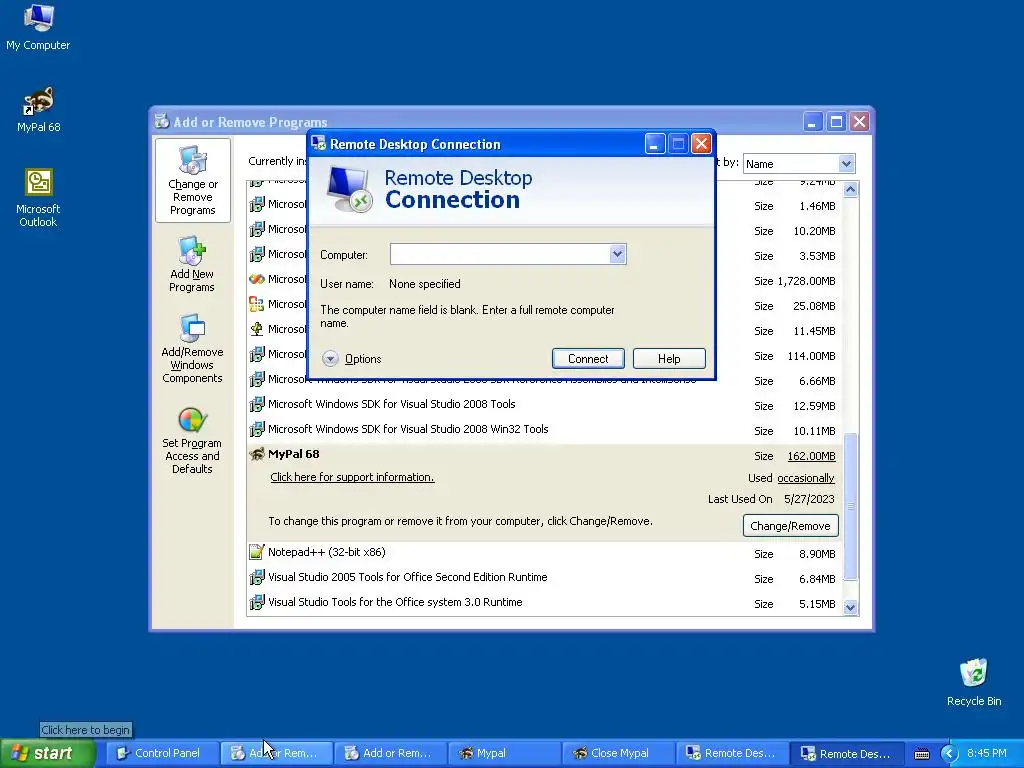Click icon beside Visual Studio 2005 Tools entry
Viewport: 1024px width, 768px height.
point(257,577)
